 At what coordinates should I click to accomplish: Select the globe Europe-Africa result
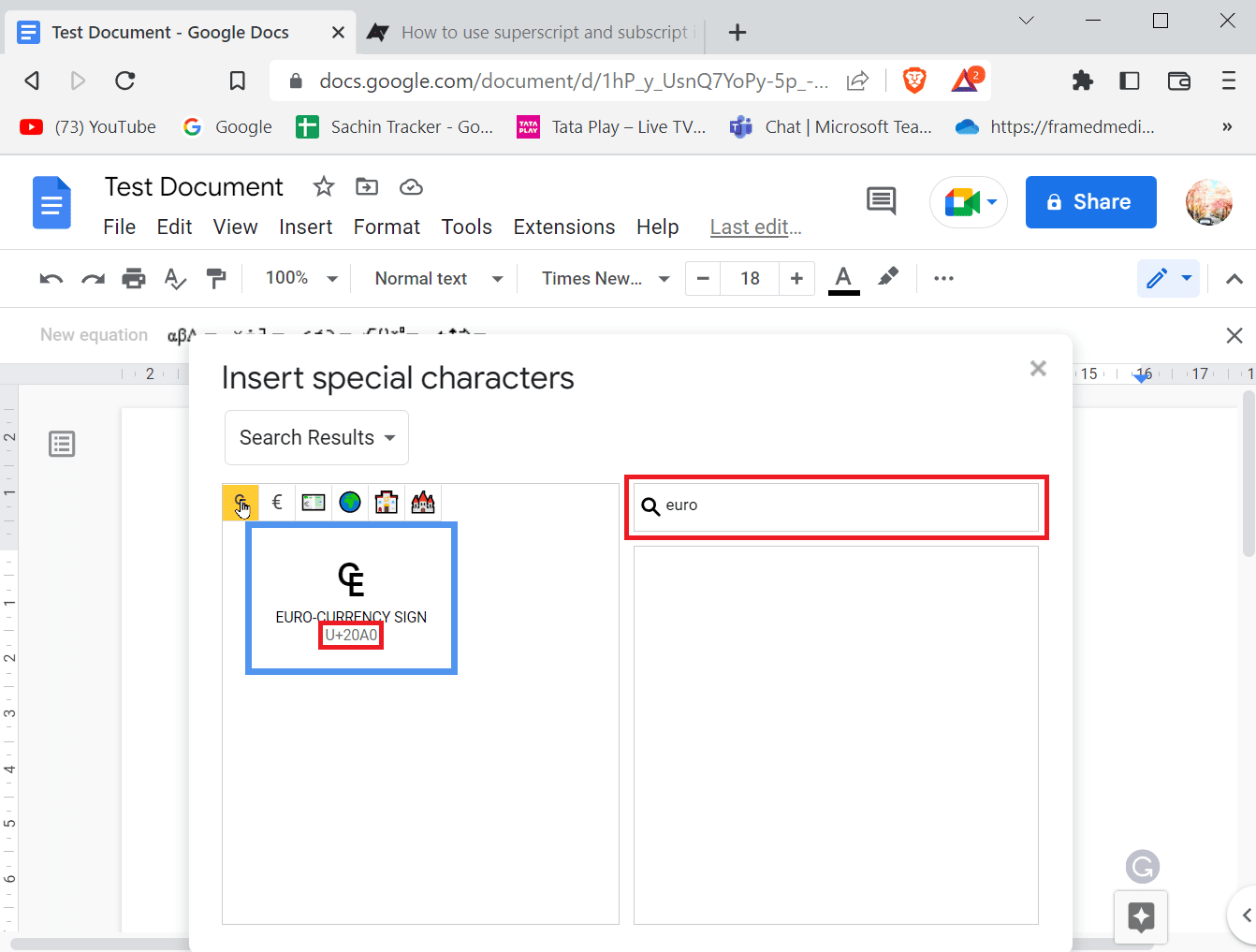coord(350,503)
